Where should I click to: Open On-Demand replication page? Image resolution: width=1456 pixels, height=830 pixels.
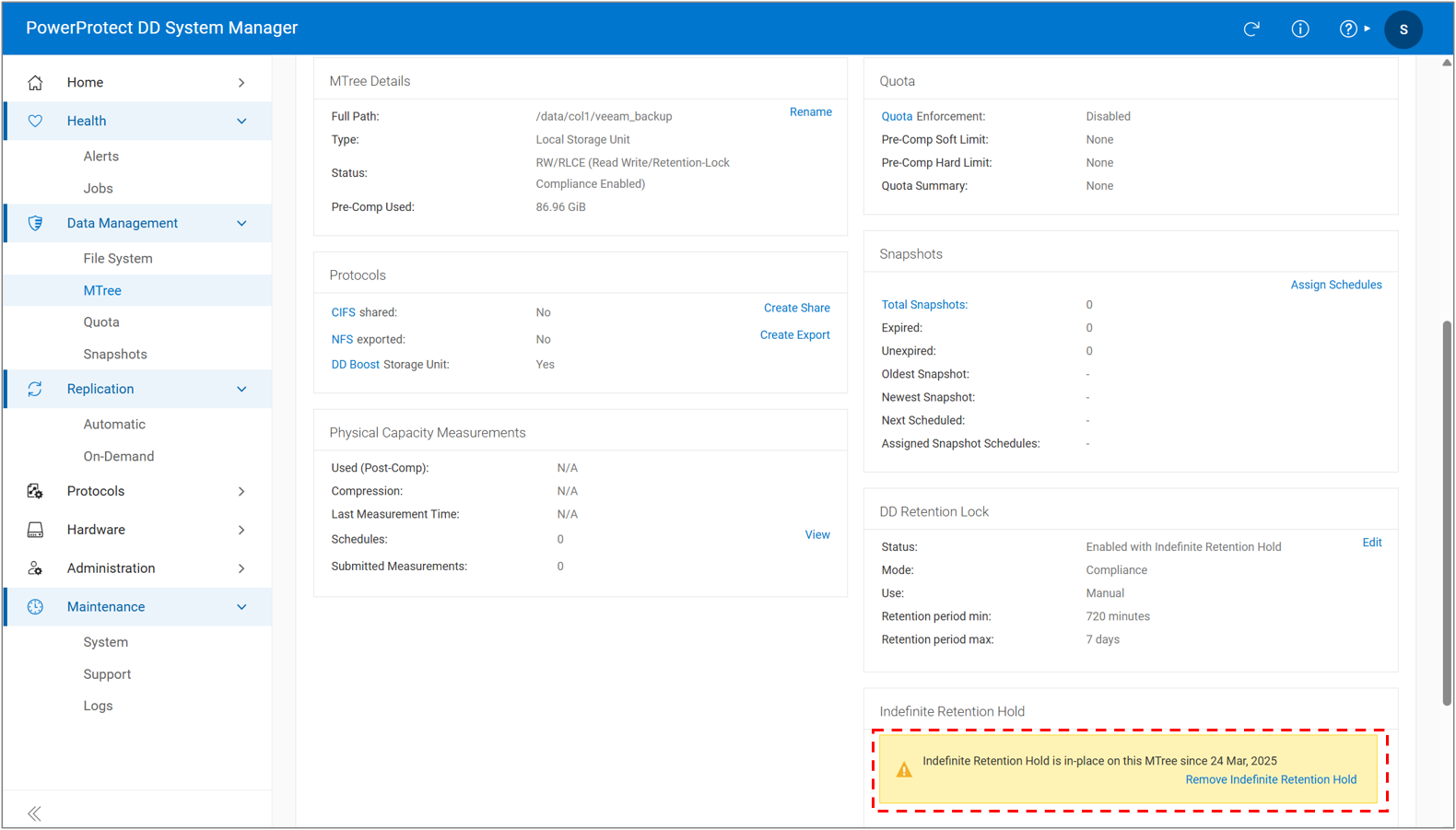119,456
